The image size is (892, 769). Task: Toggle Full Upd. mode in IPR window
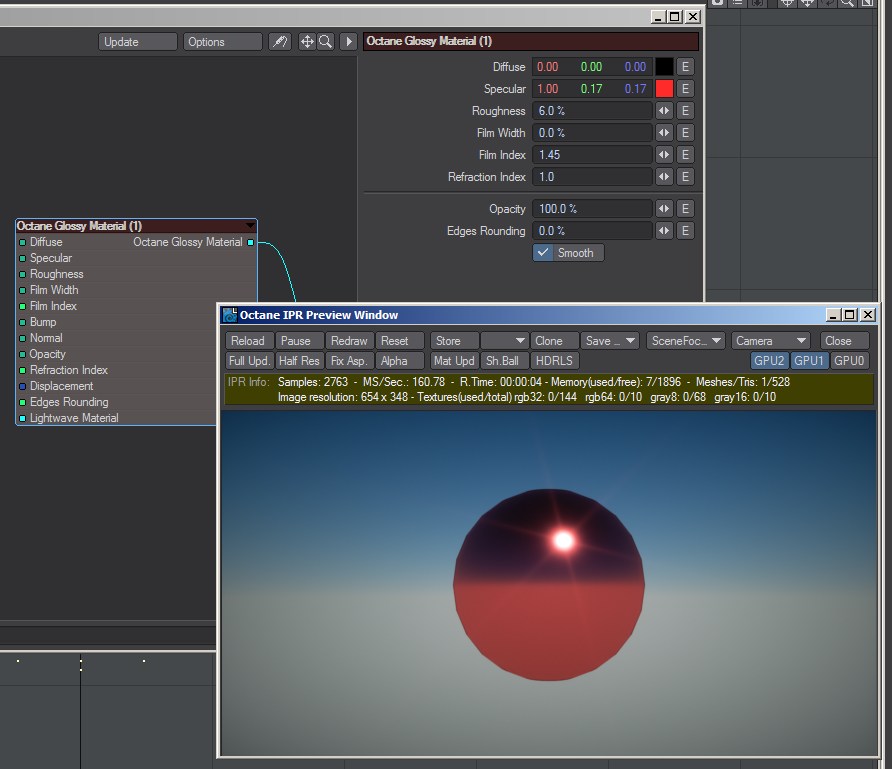point(250,361)
